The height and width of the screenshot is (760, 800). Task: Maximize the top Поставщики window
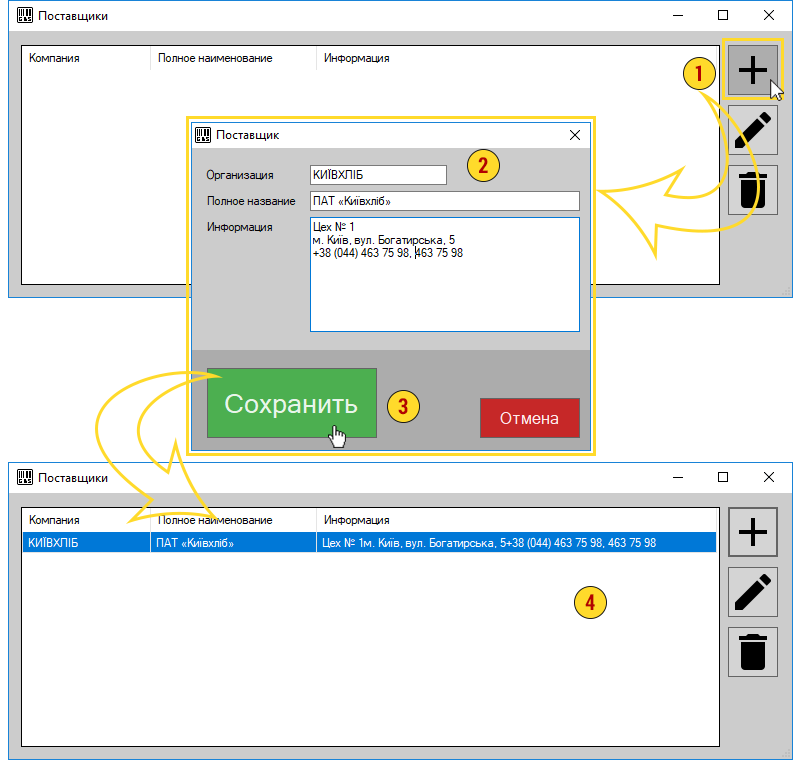[723, 15]
